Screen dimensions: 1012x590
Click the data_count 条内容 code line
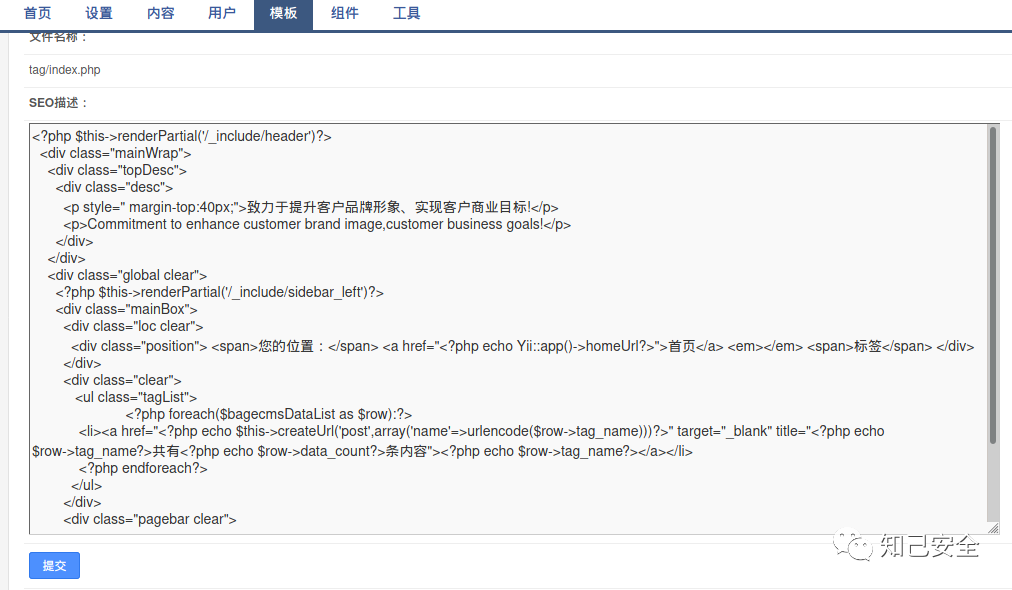(362, 451)
